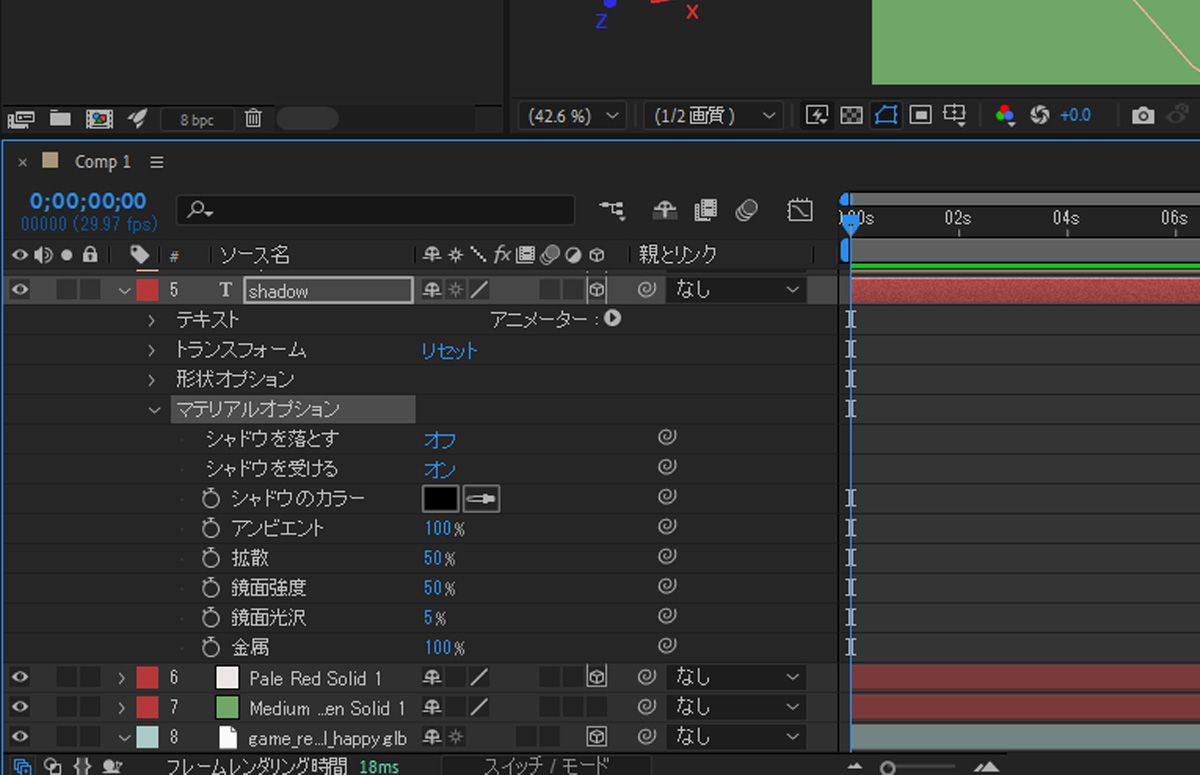Screen dimensions: 1200x775
Task: Reset exposure using the aperture icon
Action: point(1041,115)
